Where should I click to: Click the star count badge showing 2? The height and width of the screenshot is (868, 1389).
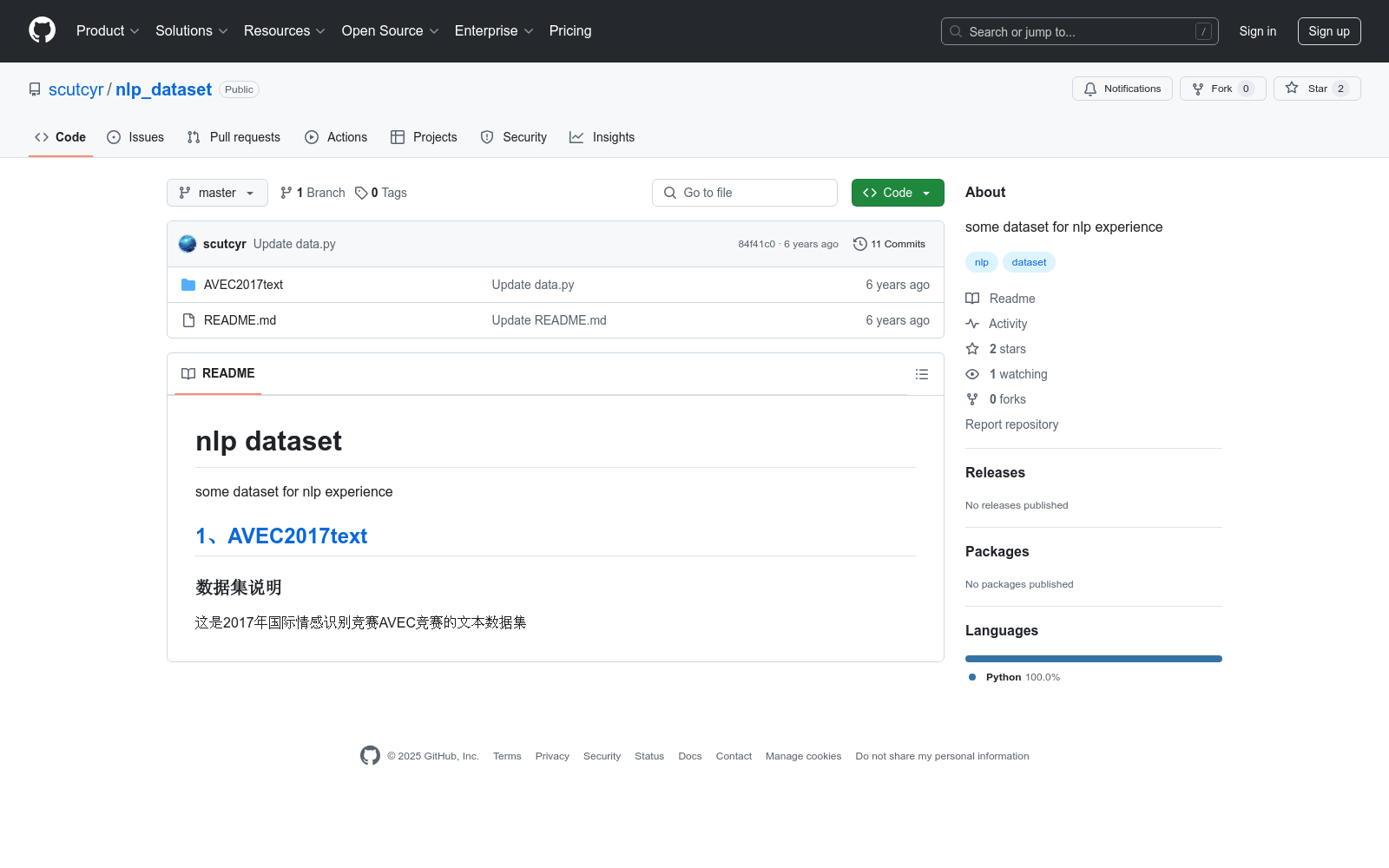coord(1340,89)
